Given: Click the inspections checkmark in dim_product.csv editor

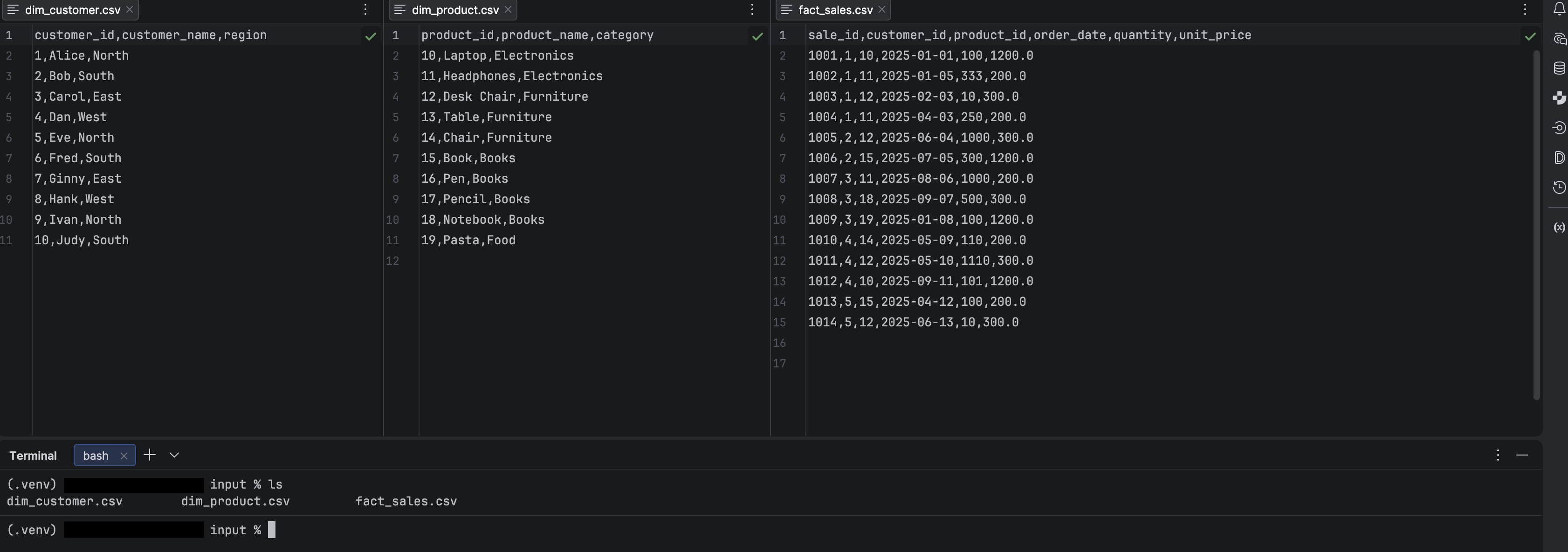Looking at the screenshot, I should click(757, 36).
